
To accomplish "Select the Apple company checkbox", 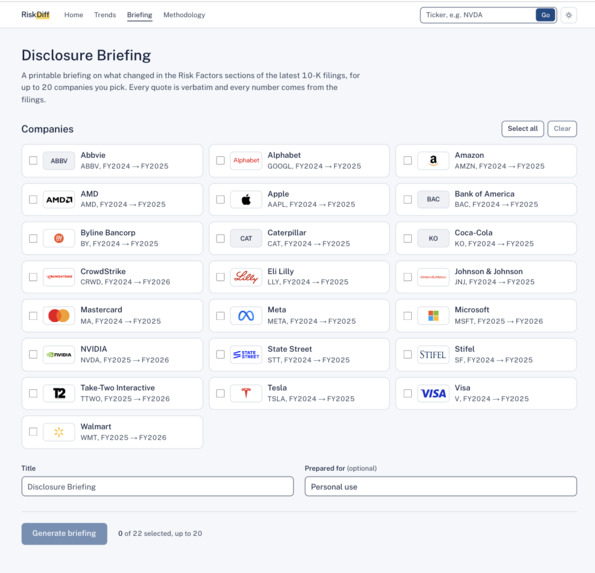I will 220,200.
